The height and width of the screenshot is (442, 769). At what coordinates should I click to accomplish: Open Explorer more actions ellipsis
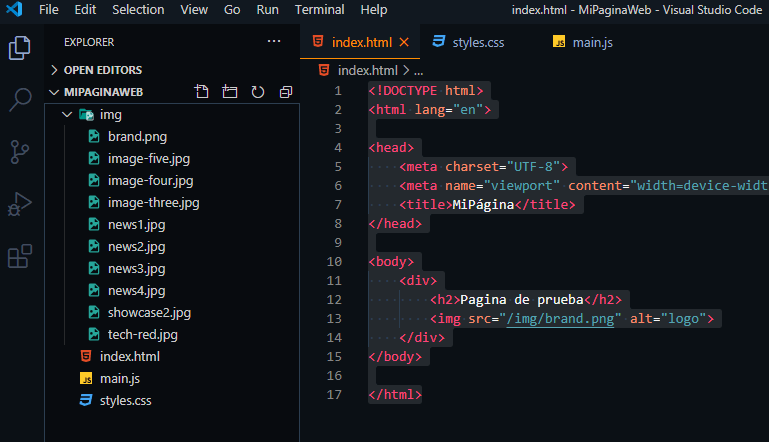coord(274,41)
